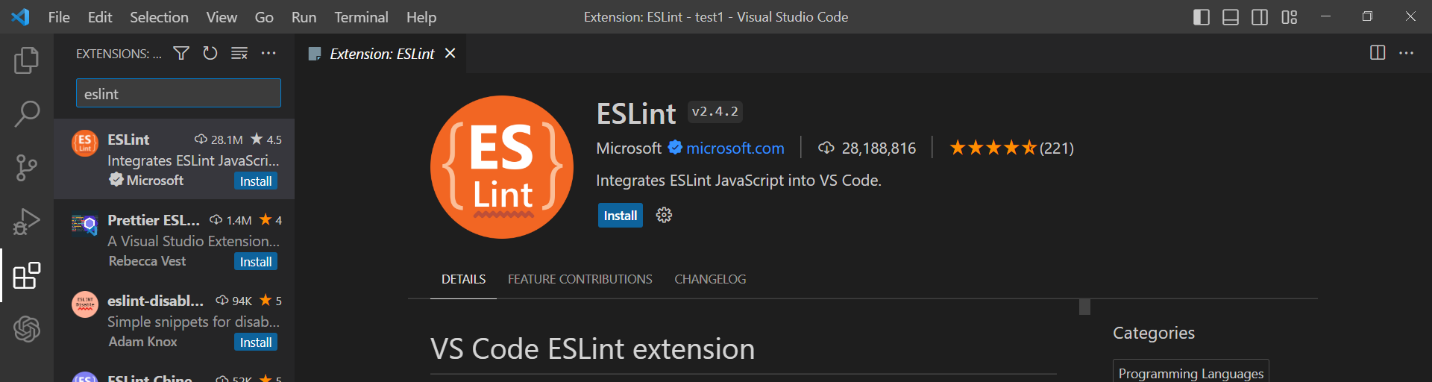Click the Categories heading
Viewport: 1432px width, 382px height.
point(1154,333)
